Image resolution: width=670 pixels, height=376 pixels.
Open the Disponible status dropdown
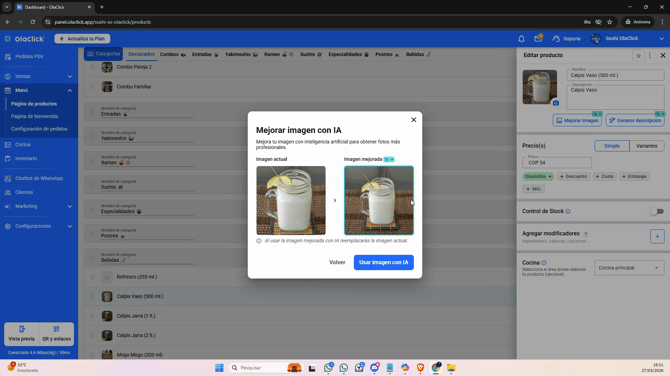538,176
